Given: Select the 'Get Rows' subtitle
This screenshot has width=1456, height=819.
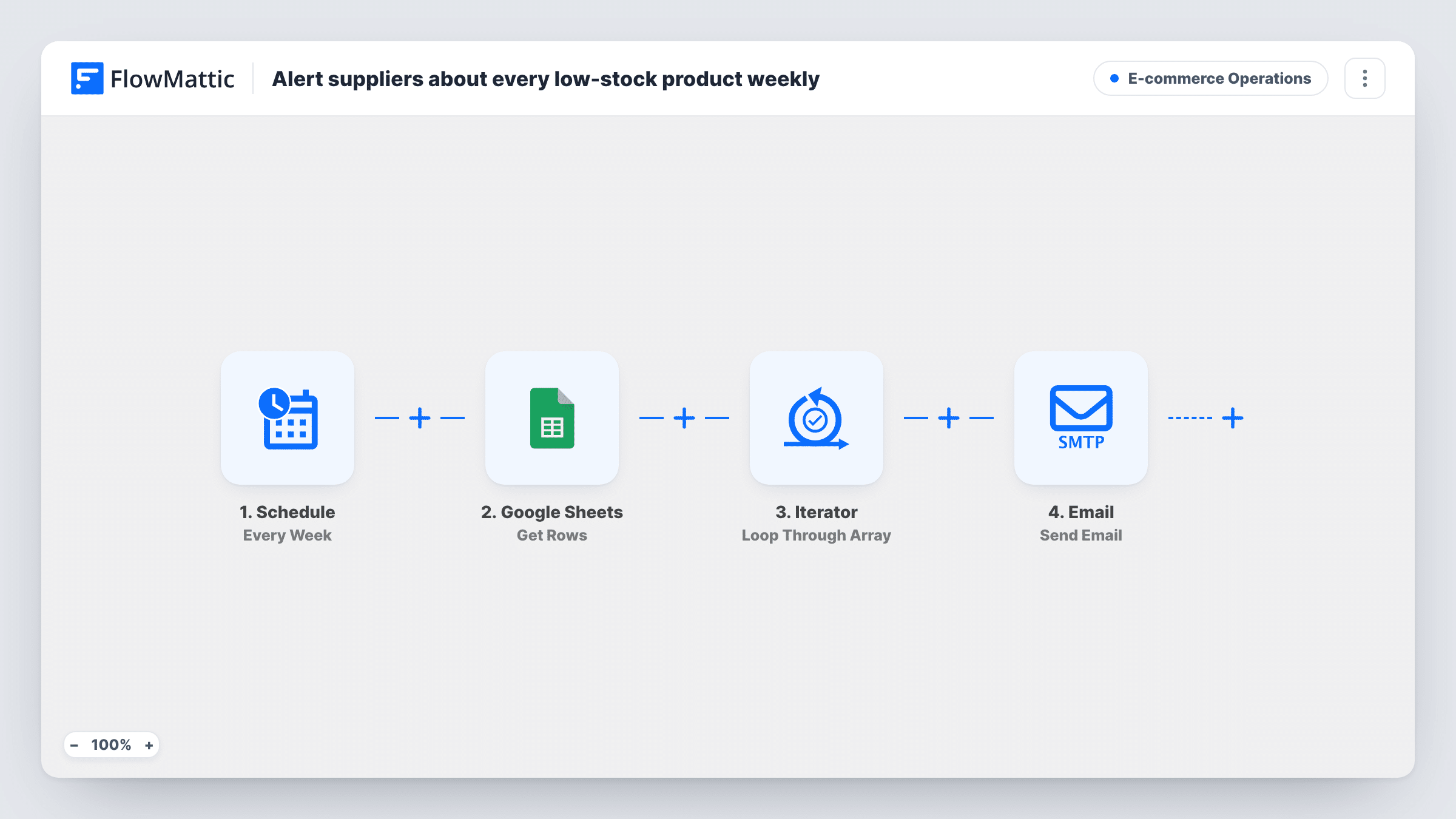Looking at the screenshot, I should 552,535.
